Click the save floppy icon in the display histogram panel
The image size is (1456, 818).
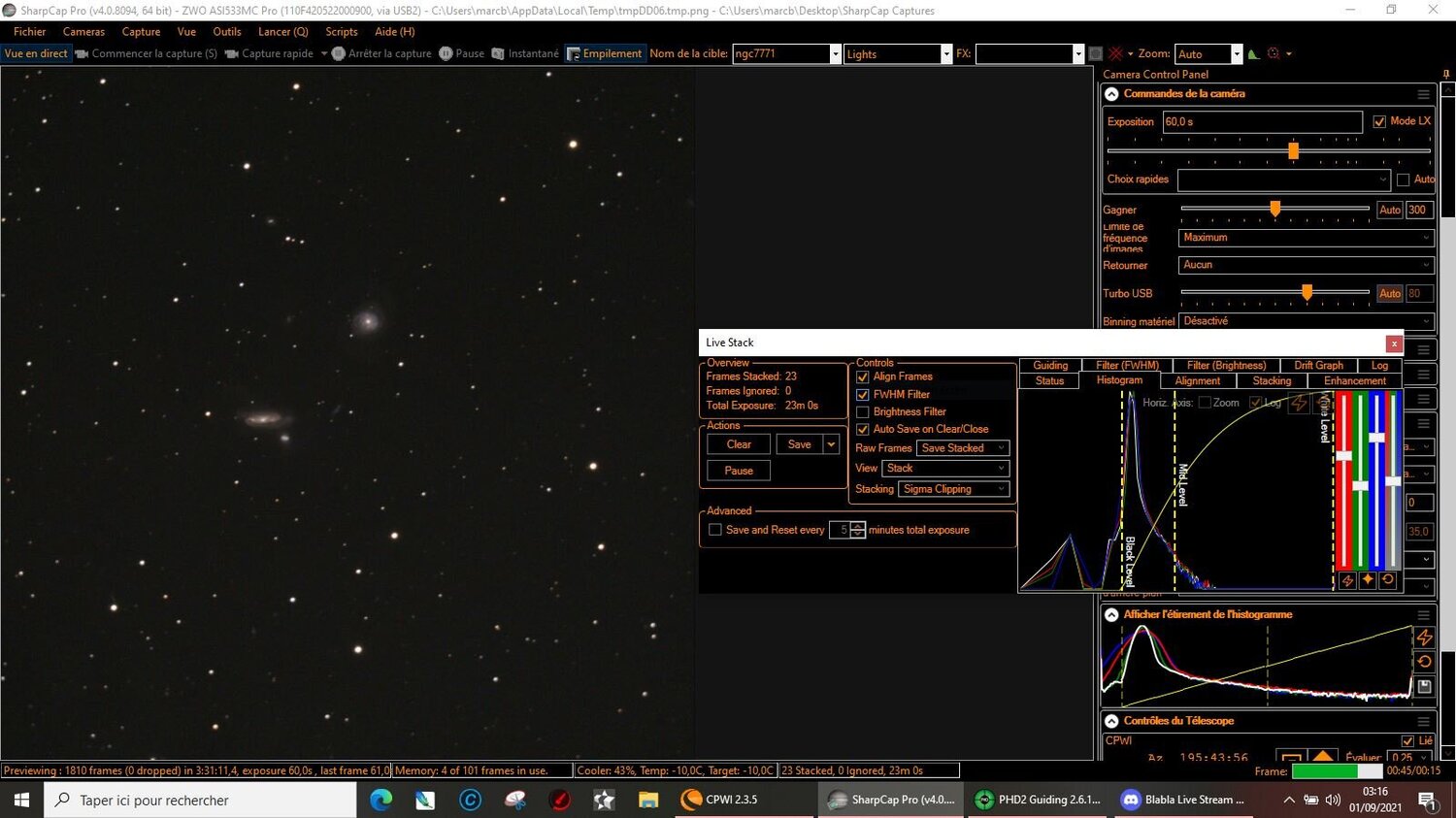1424,686
